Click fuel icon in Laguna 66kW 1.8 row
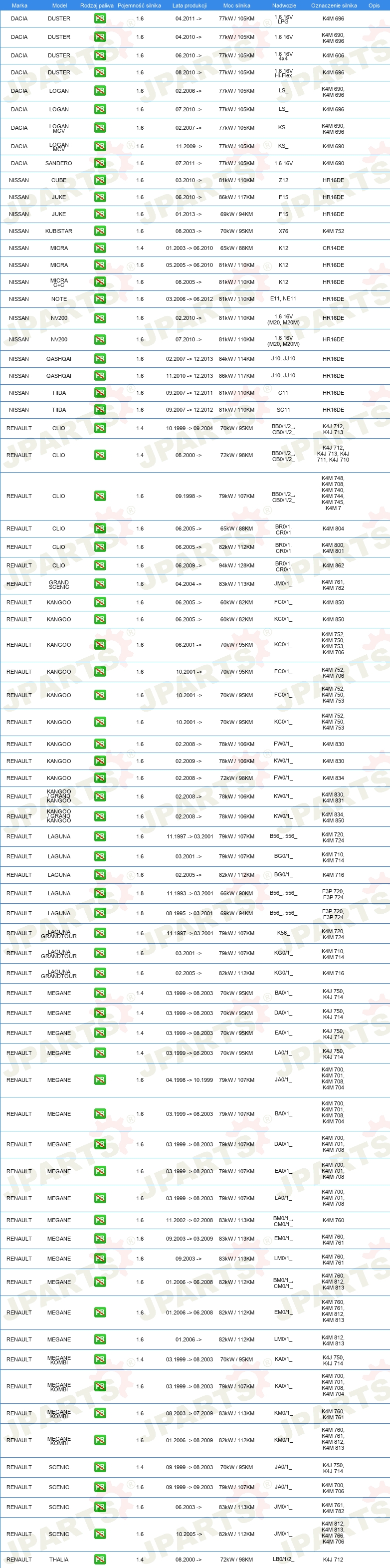This screenshot has height=1568, width=390. coord(100,894)
